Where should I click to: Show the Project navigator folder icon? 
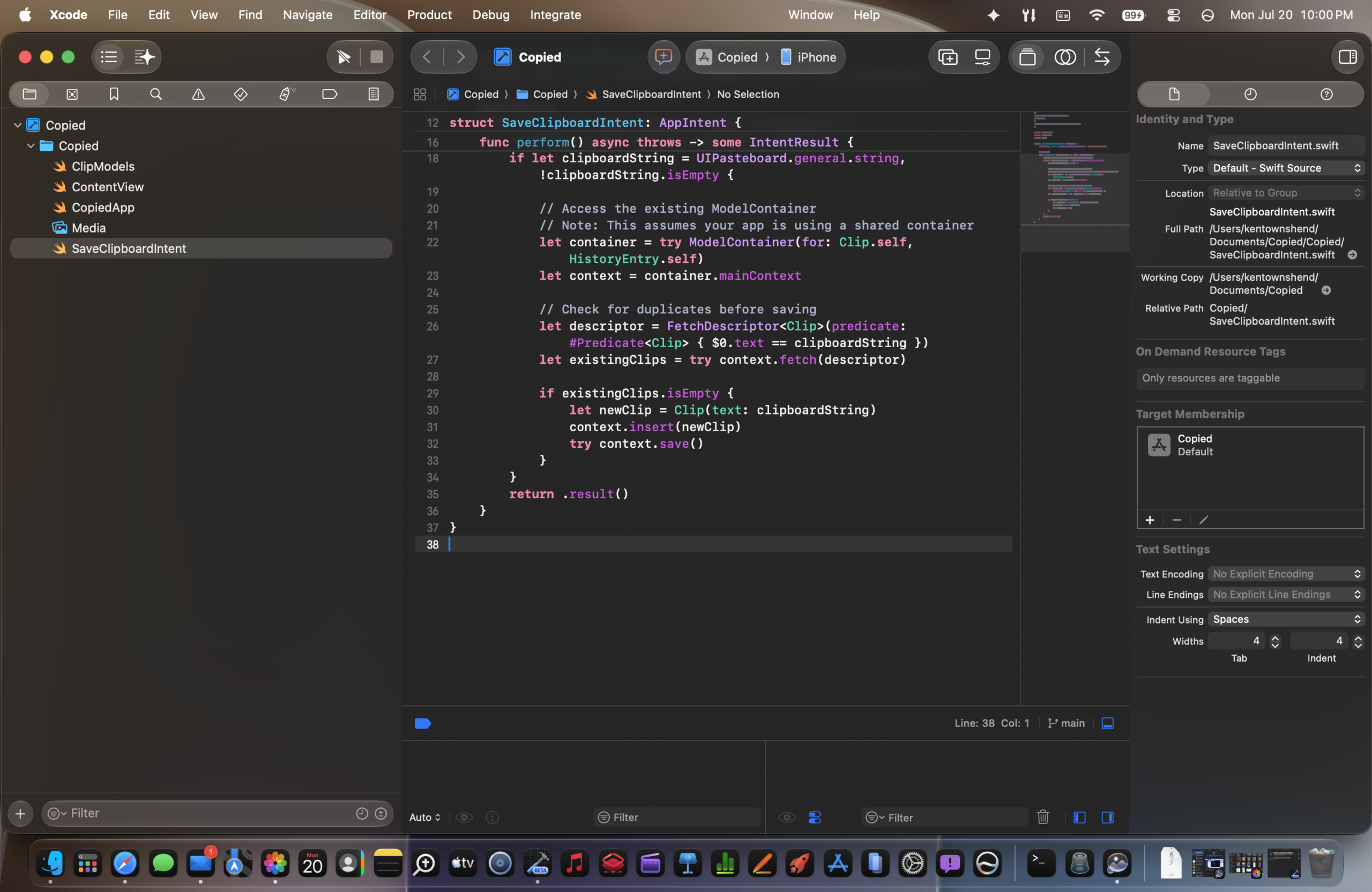(29, 94)
